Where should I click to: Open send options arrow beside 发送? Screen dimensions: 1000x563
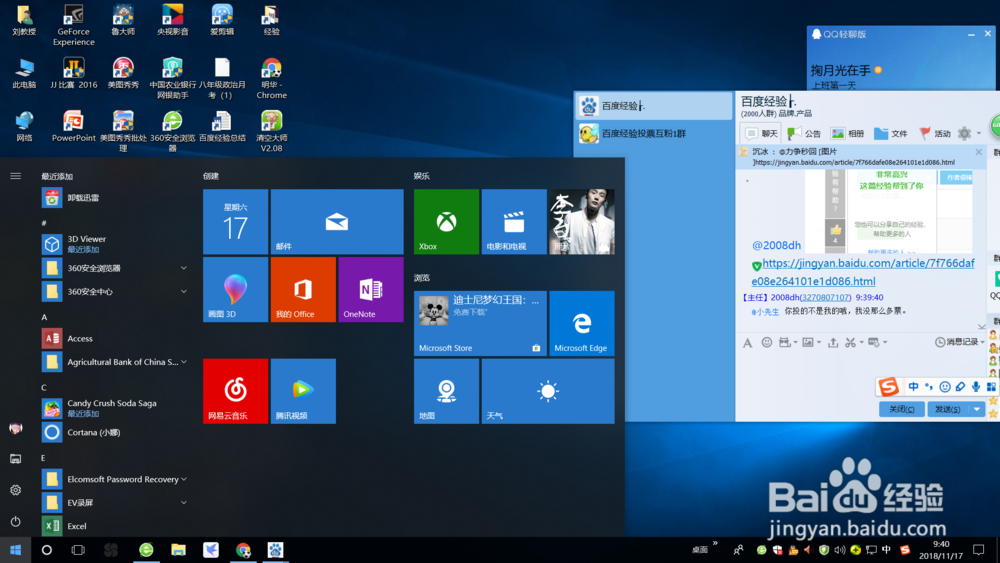point(977,409)
